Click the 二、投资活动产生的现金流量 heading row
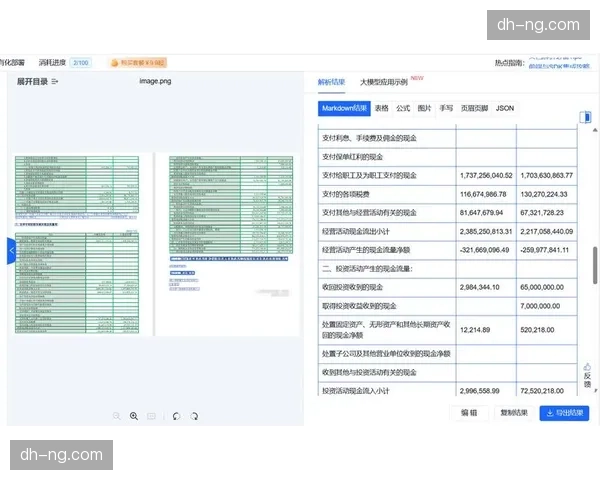 (x=447, y=269)
